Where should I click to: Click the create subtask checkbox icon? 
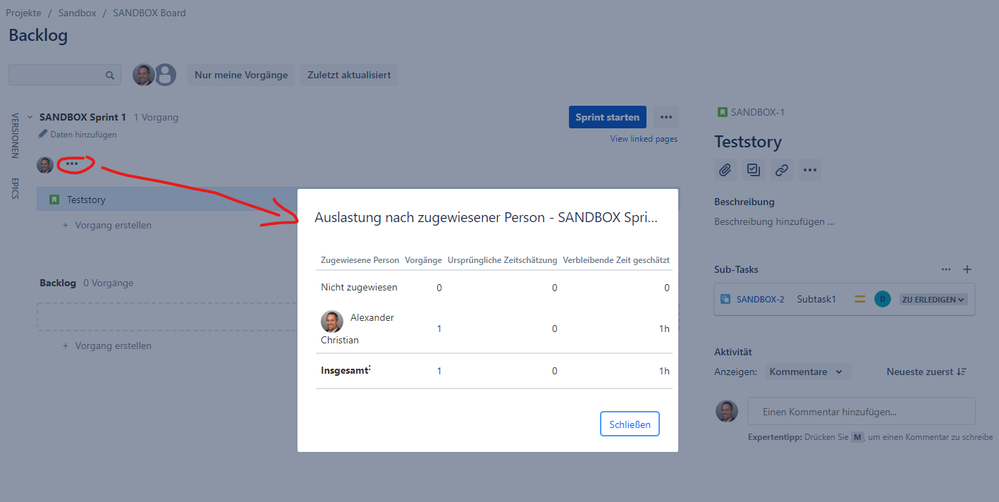coord(753,170)
